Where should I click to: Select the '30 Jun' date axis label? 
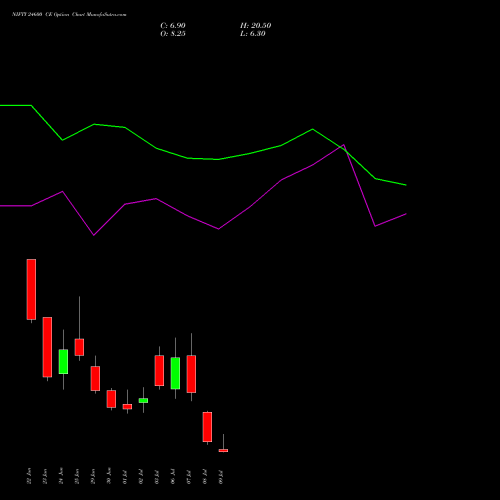109,476
